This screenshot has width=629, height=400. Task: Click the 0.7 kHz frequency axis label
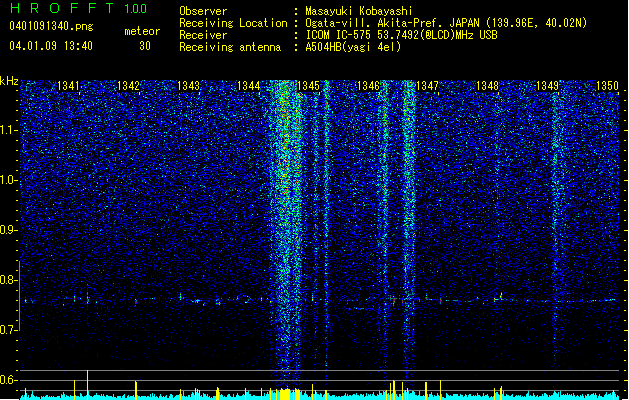coord(9,330)
